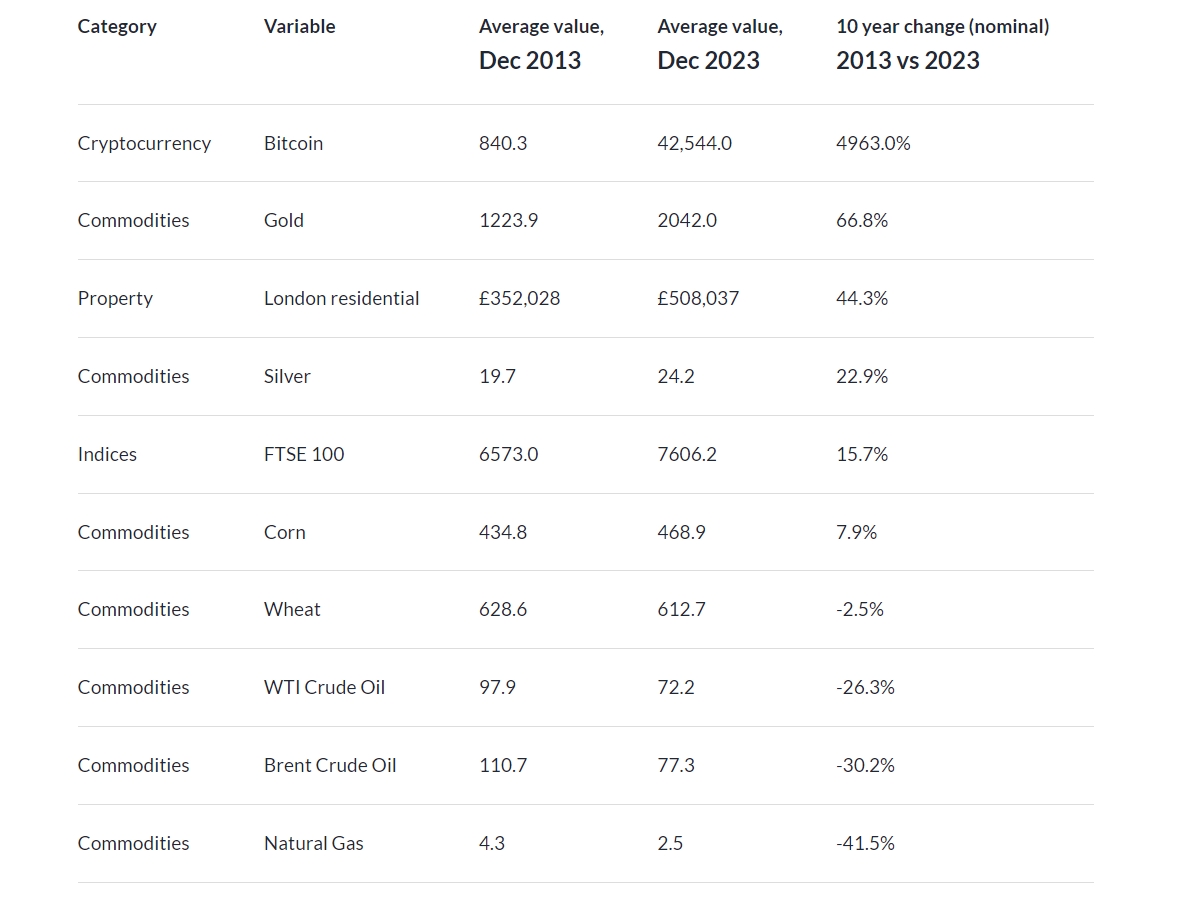The width and height of the screenshot is (1186, 903).
Task: Click the Natural Gas cell
Action: pyautogui.click(x=313, y=843)
